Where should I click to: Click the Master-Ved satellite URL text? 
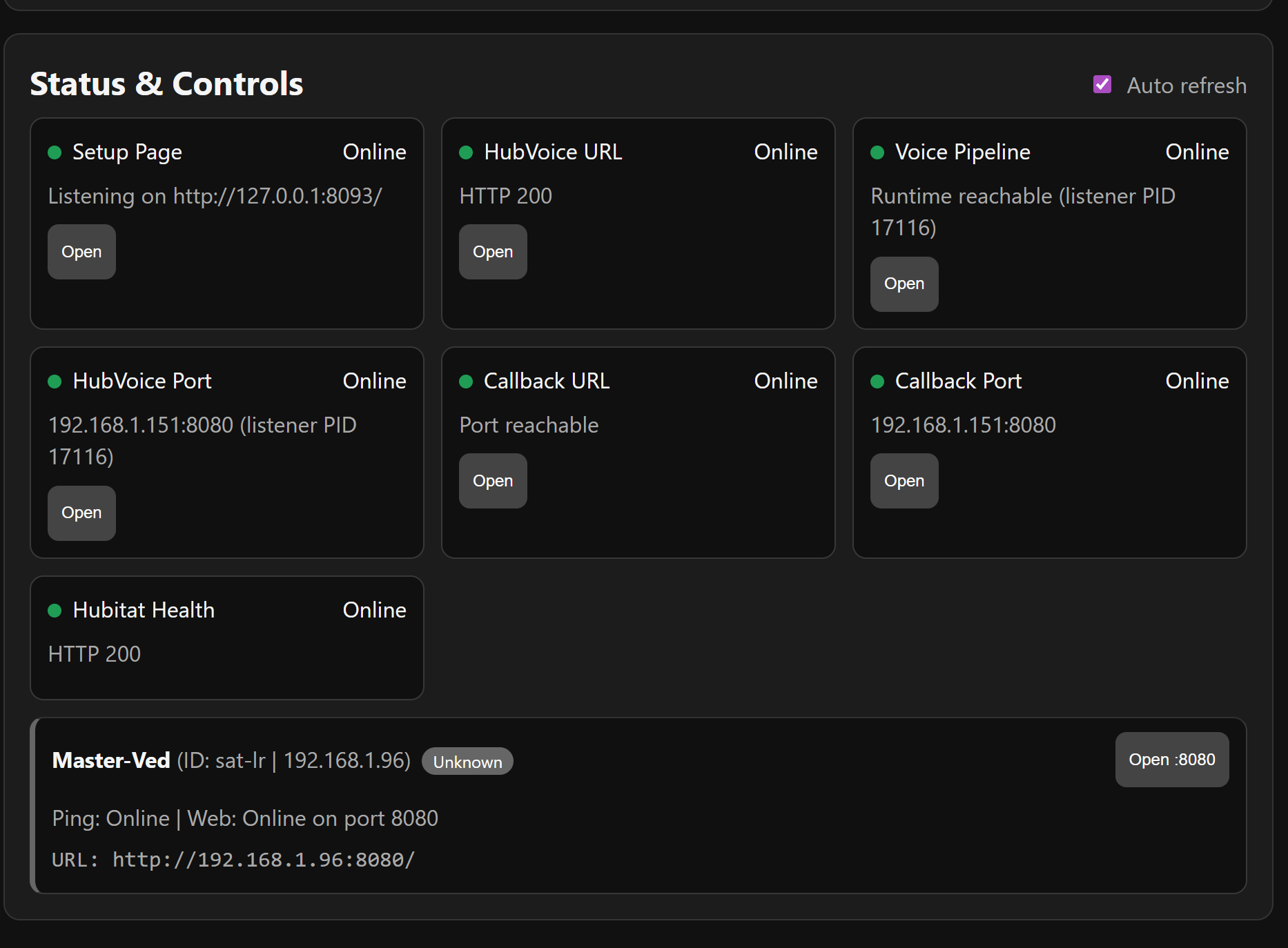click(x=263, y=860)
